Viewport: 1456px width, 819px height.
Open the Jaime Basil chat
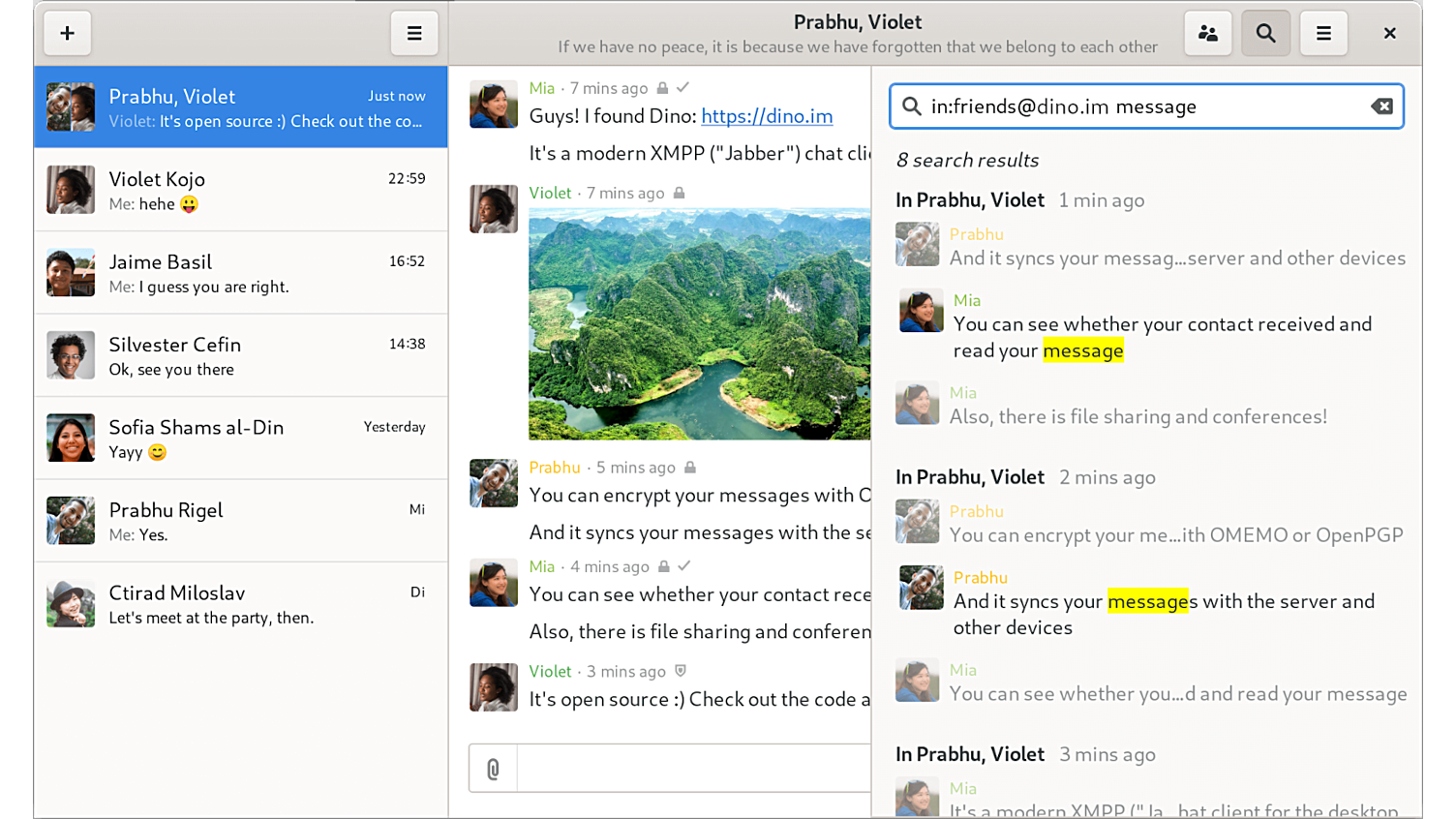pyautogui.click(x=241, y=273)
